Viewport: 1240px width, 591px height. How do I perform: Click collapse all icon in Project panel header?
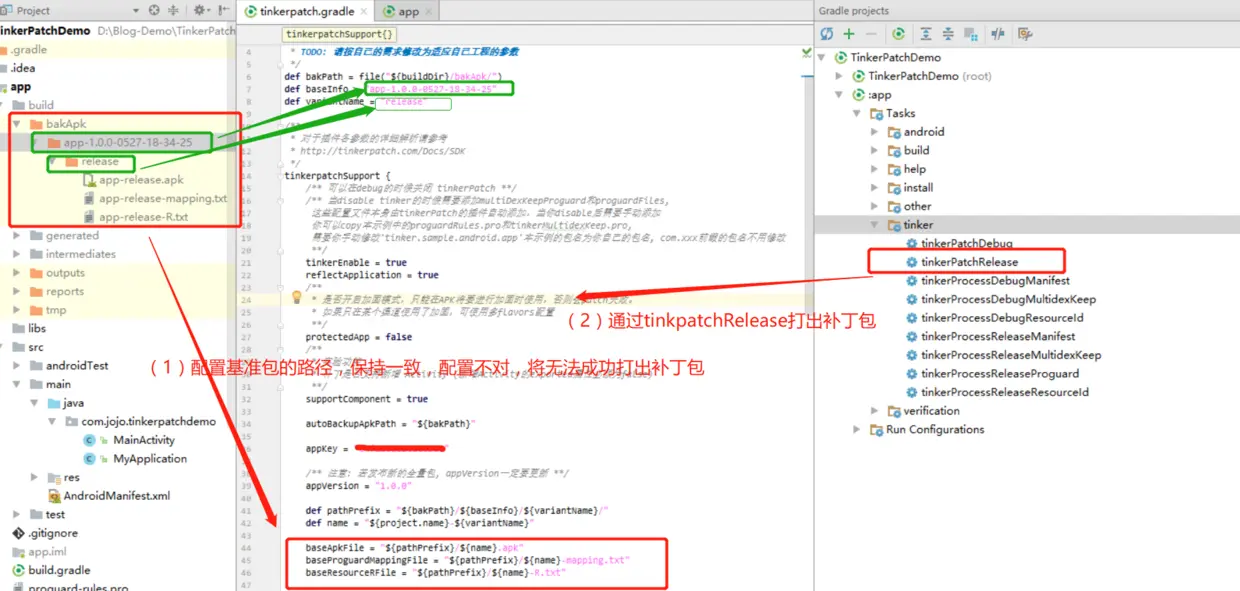tap(174, 10)
